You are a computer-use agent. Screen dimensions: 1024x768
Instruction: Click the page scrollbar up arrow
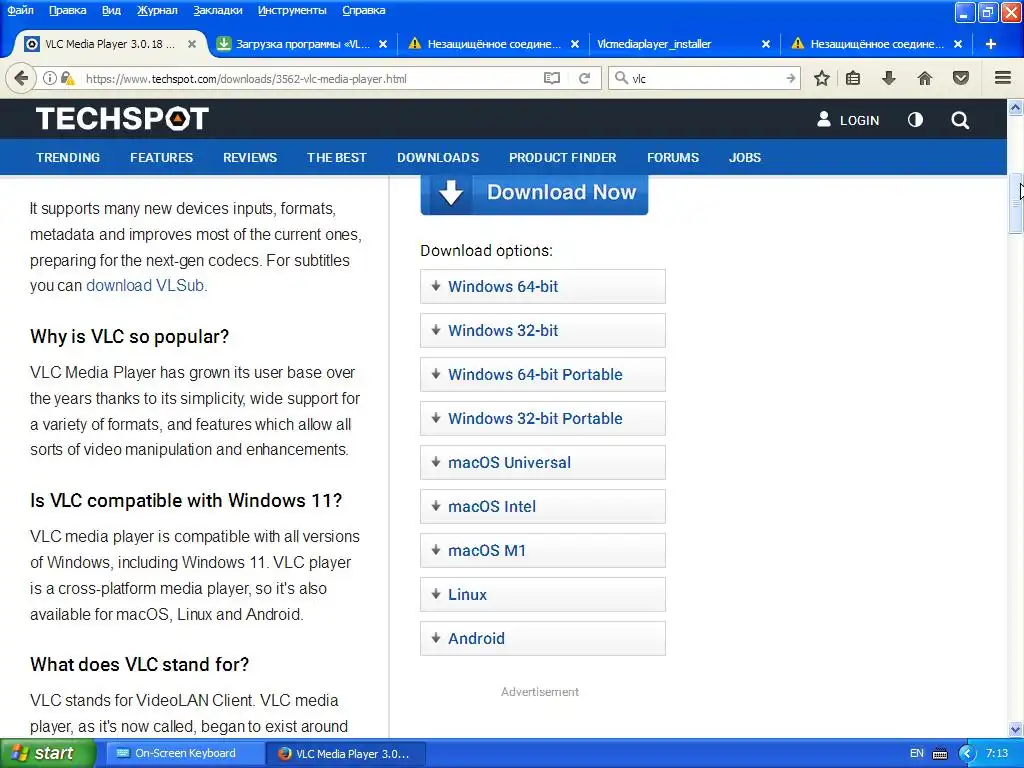pos(1016,107)
